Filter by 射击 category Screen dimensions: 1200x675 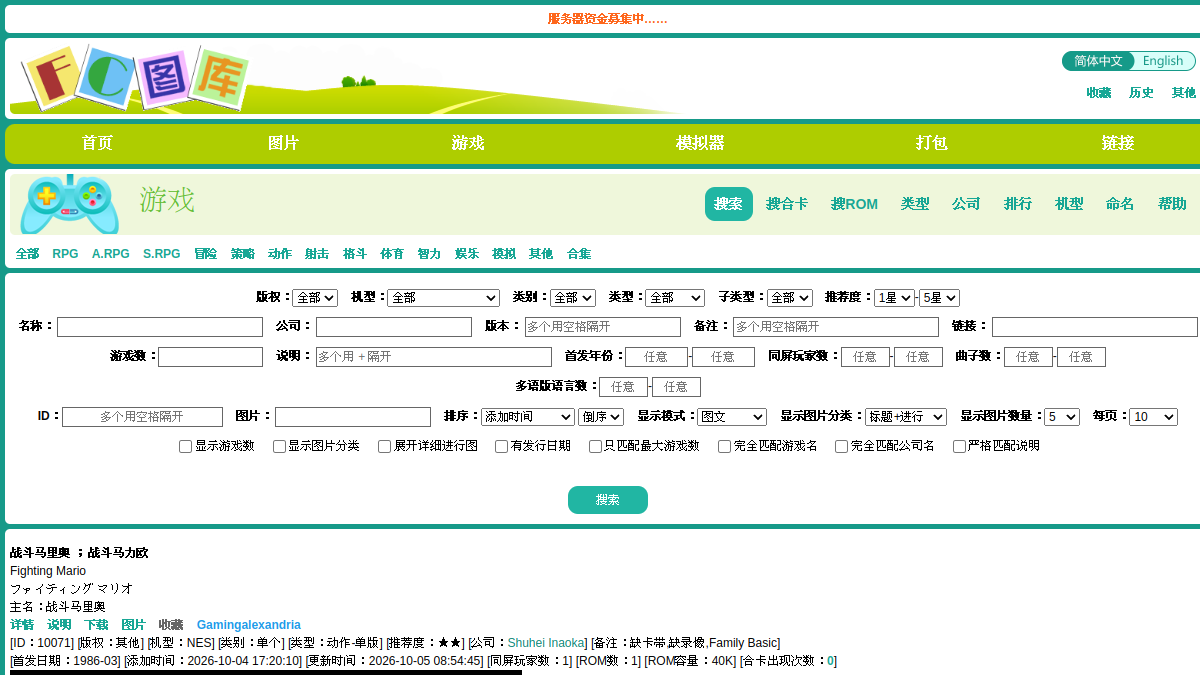point(317,254)
